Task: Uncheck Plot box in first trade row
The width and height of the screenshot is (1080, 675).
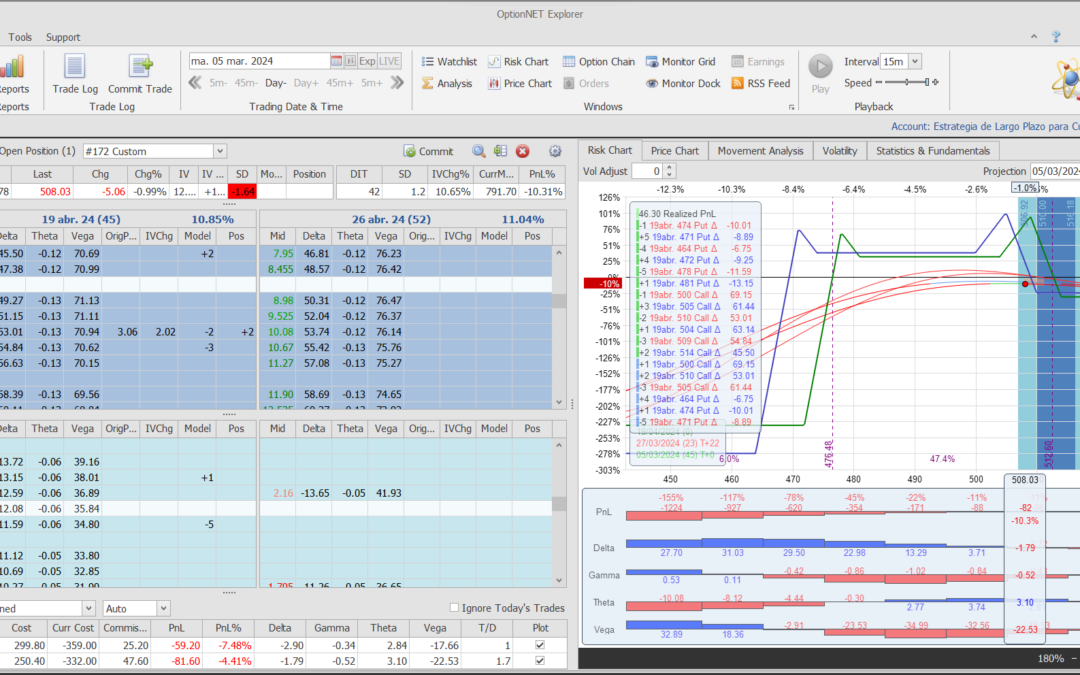Action: 541,645
